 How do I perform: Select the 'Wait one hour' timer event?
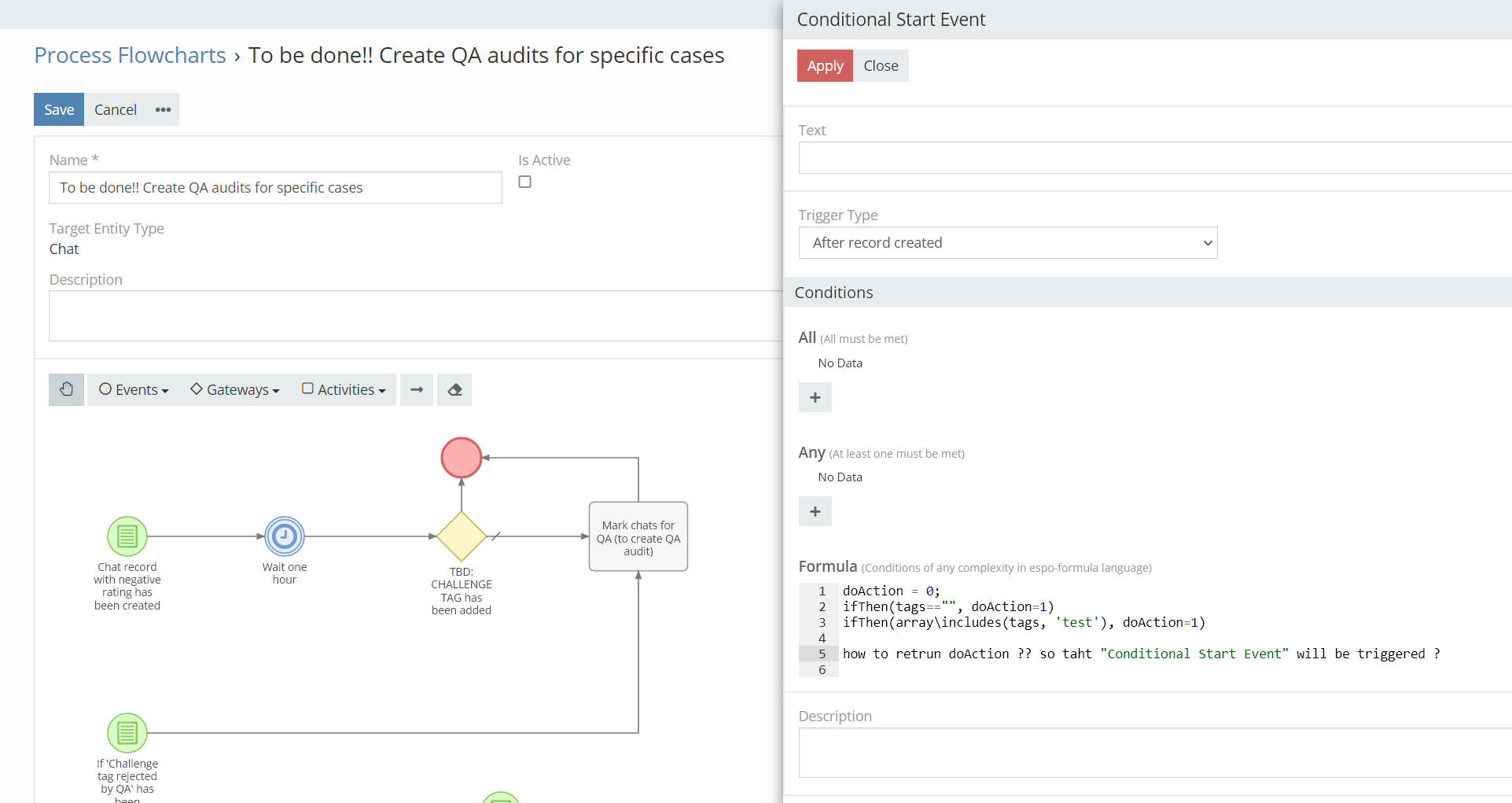pos(285,536)
